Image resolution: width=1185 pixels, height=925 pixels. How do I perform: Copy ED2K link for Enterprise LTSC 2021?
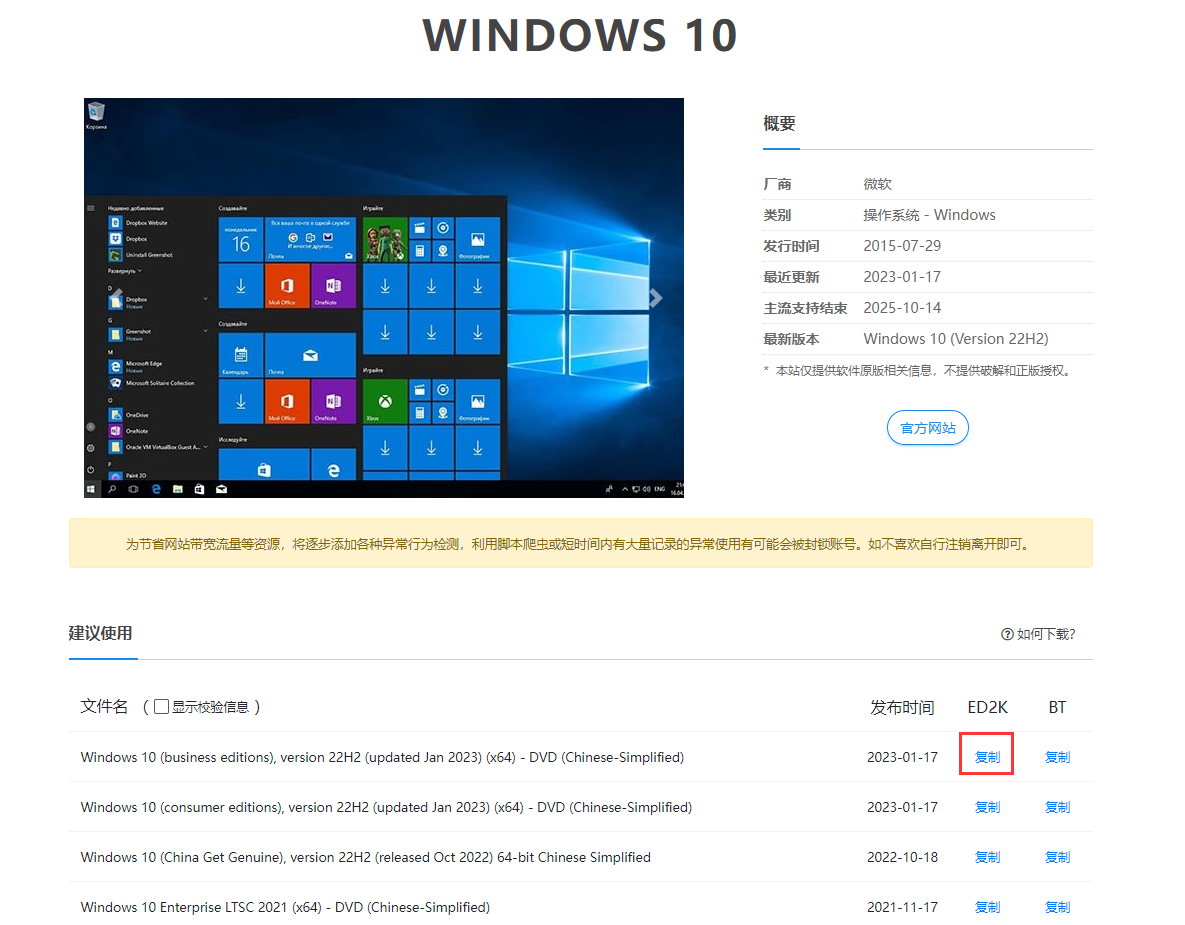tap(987, 907)
